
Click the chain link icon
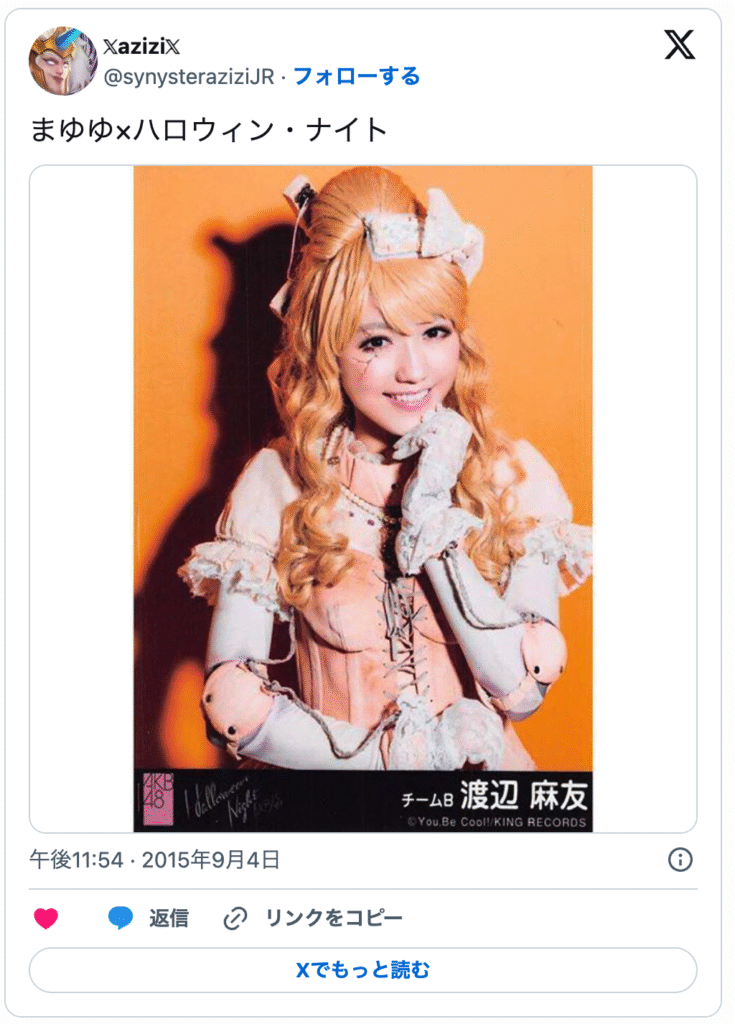[235, 918]
